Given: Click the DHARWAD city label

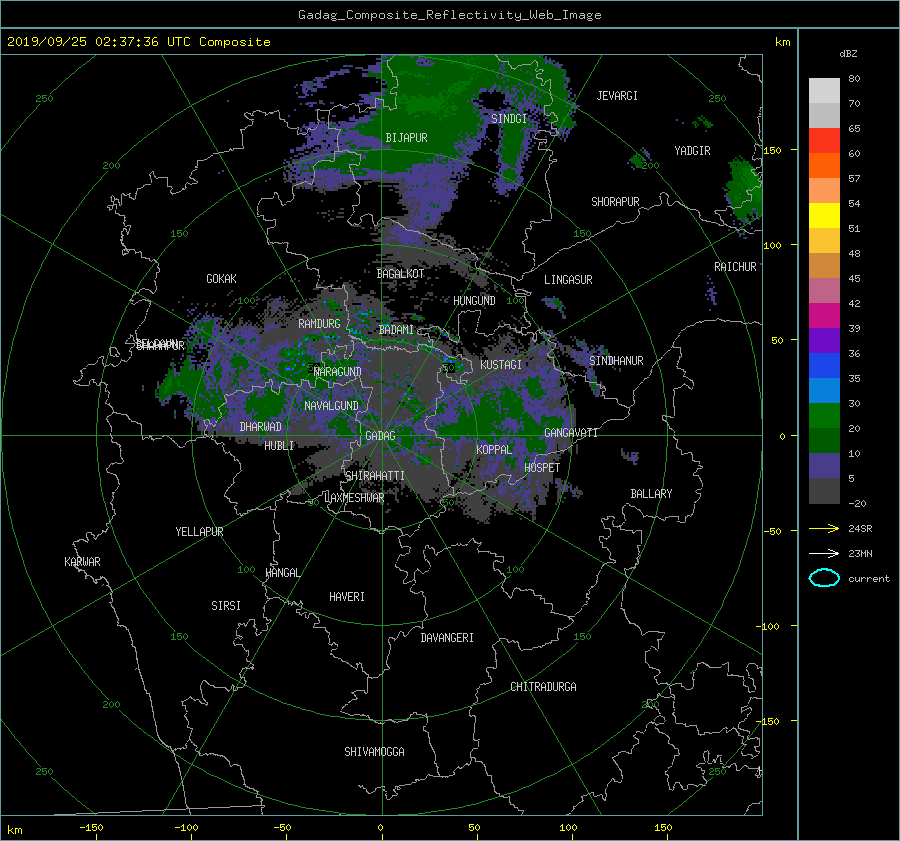Looking at the screenshot, I should [261, 427].
